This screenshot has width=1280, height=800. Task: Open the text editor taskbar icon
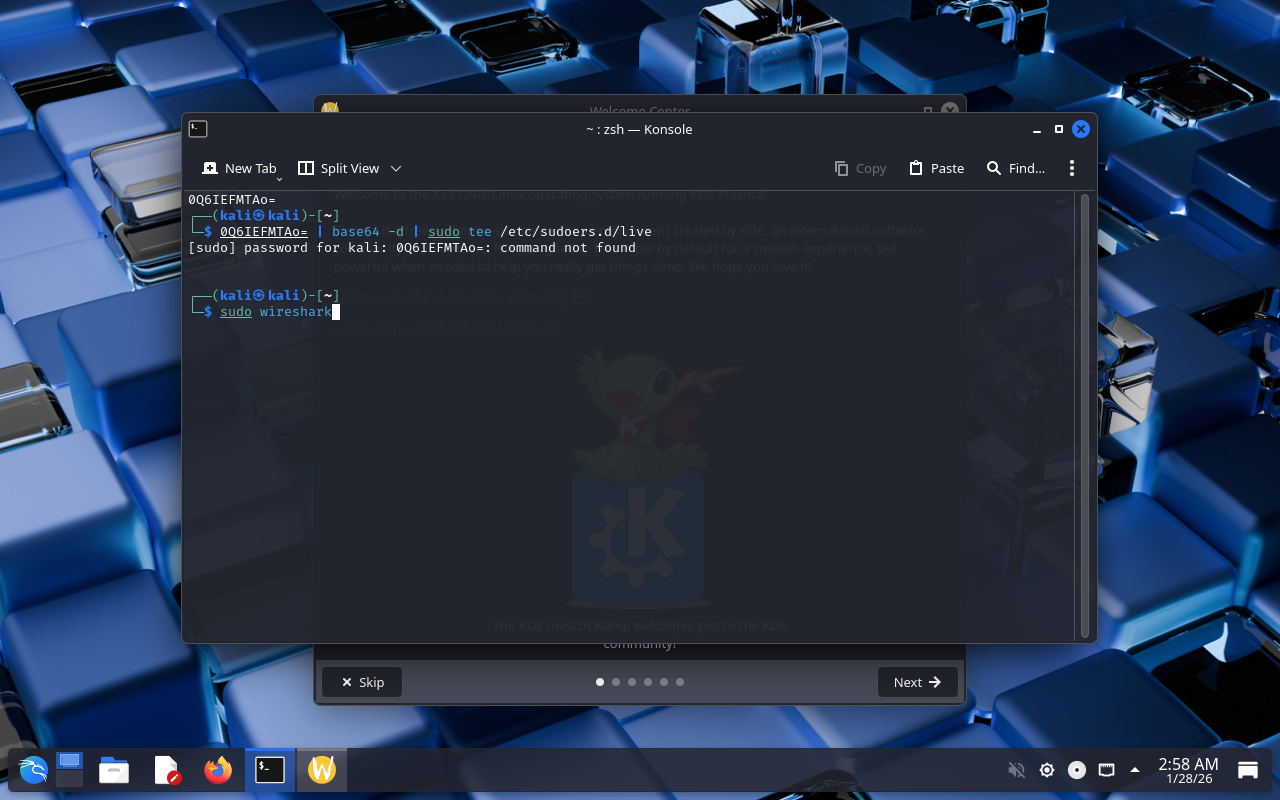[x=166, y=770]
